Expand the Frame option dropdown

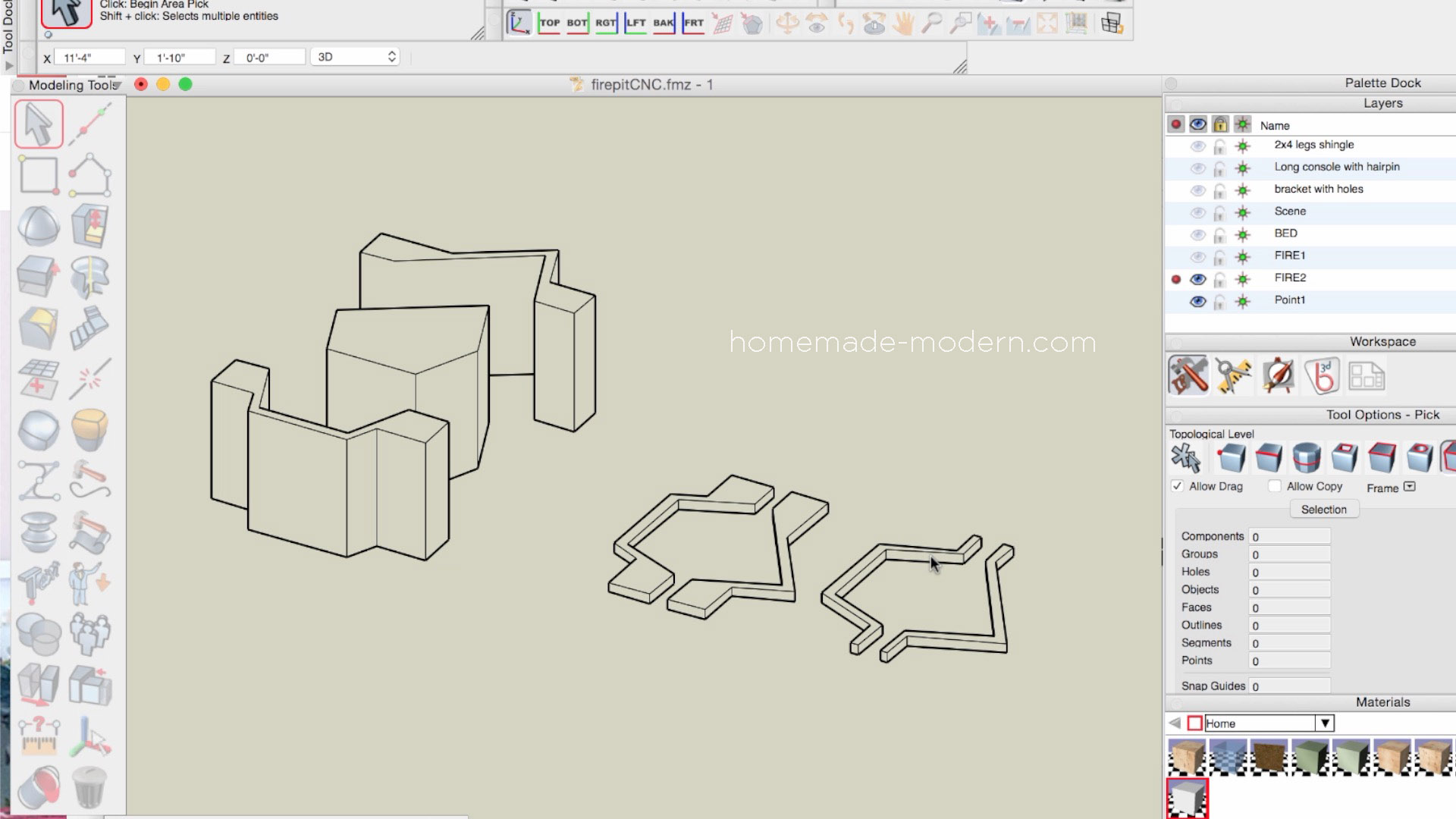[1410, 487]
